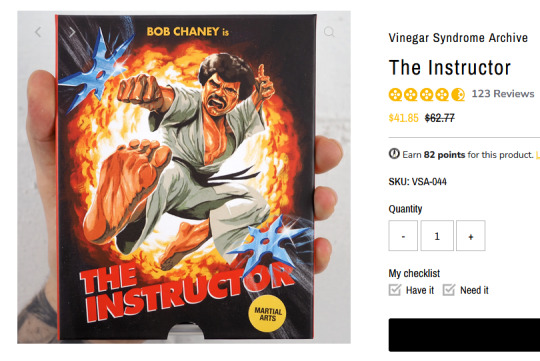Click the yellow link after points text
540x361 pixels.
click(x=538, y=155)
